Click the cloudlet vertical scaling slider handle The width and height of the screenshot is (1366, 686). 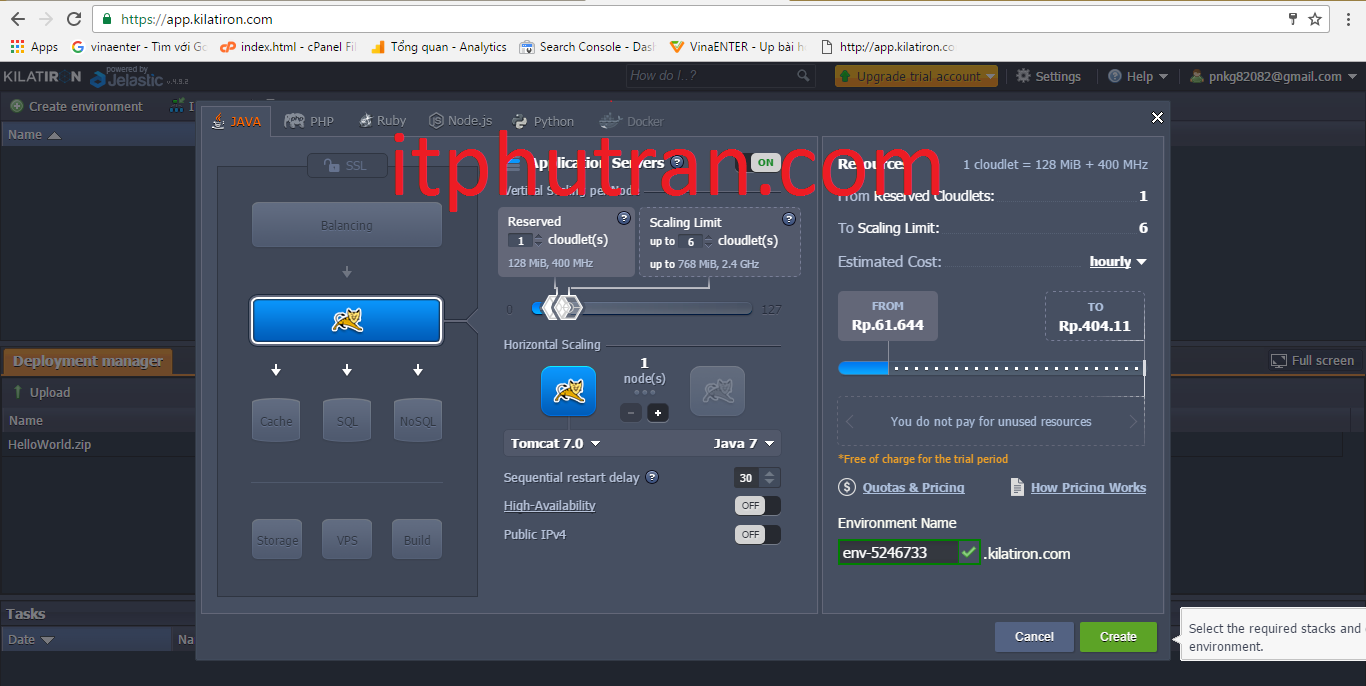[x=562, y=307]
